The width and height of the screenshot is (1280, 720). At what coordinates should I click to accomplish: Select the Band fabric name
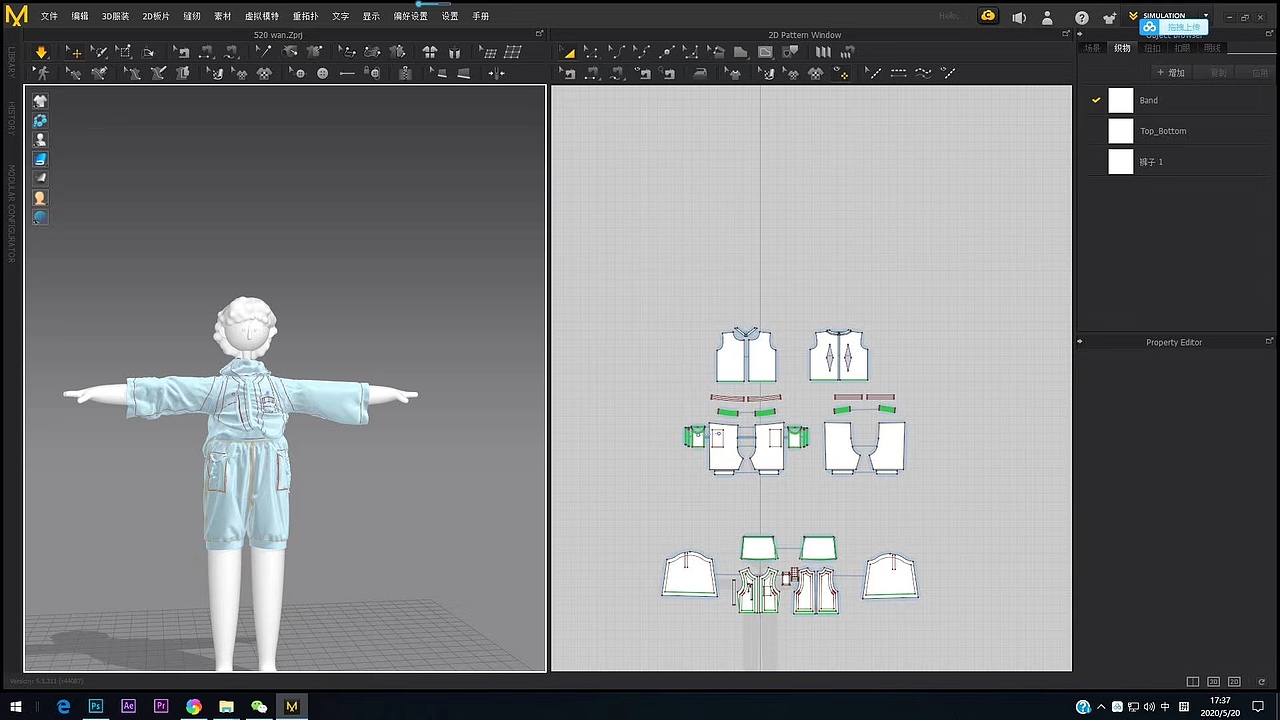pos(1149,100)
